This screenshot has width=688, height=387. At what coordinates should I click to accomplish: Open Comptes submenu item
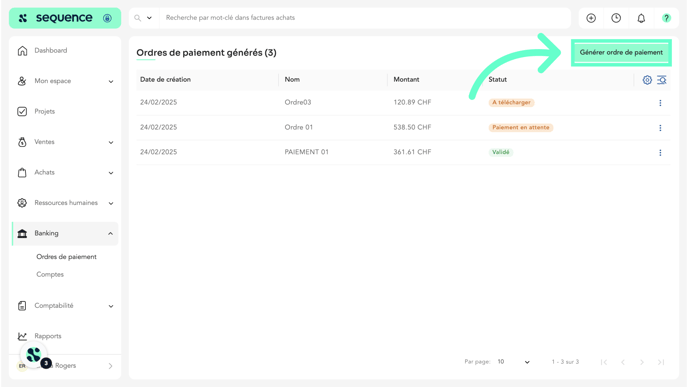pyautogui.click(x=50, y=274)
